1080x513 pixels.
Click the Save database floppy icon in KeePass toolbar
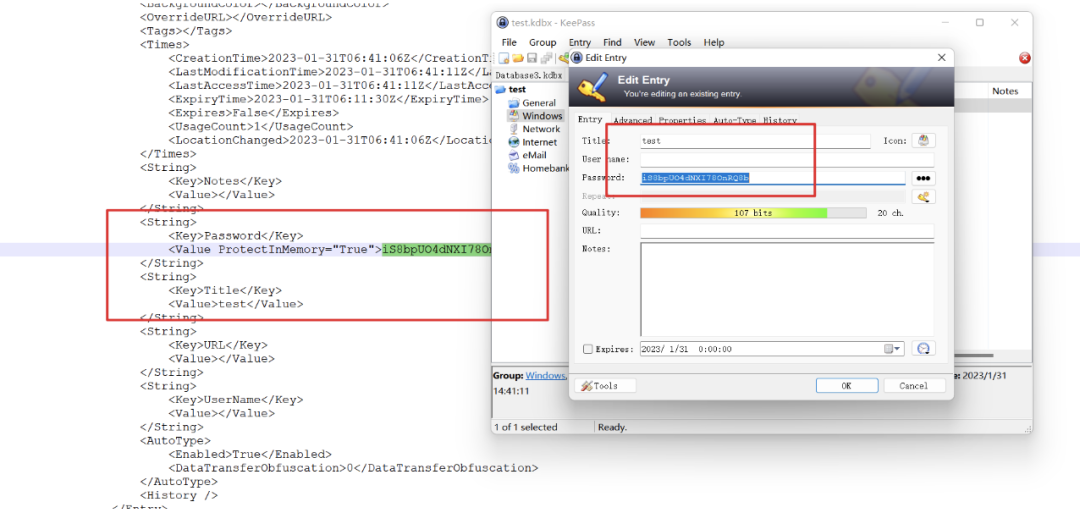click(532, 59)
